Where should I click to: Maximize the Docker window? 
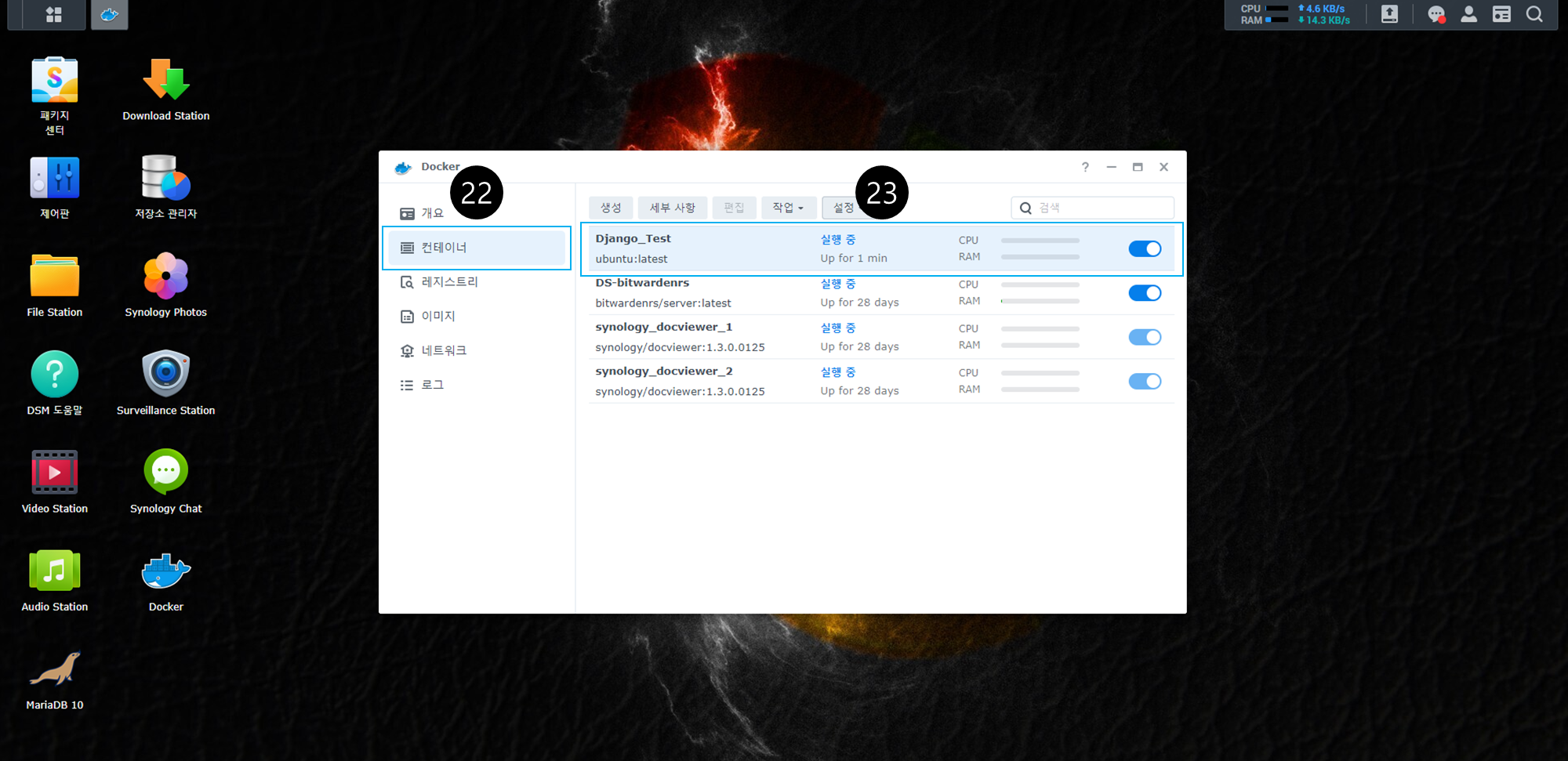tap(1138, 167)
